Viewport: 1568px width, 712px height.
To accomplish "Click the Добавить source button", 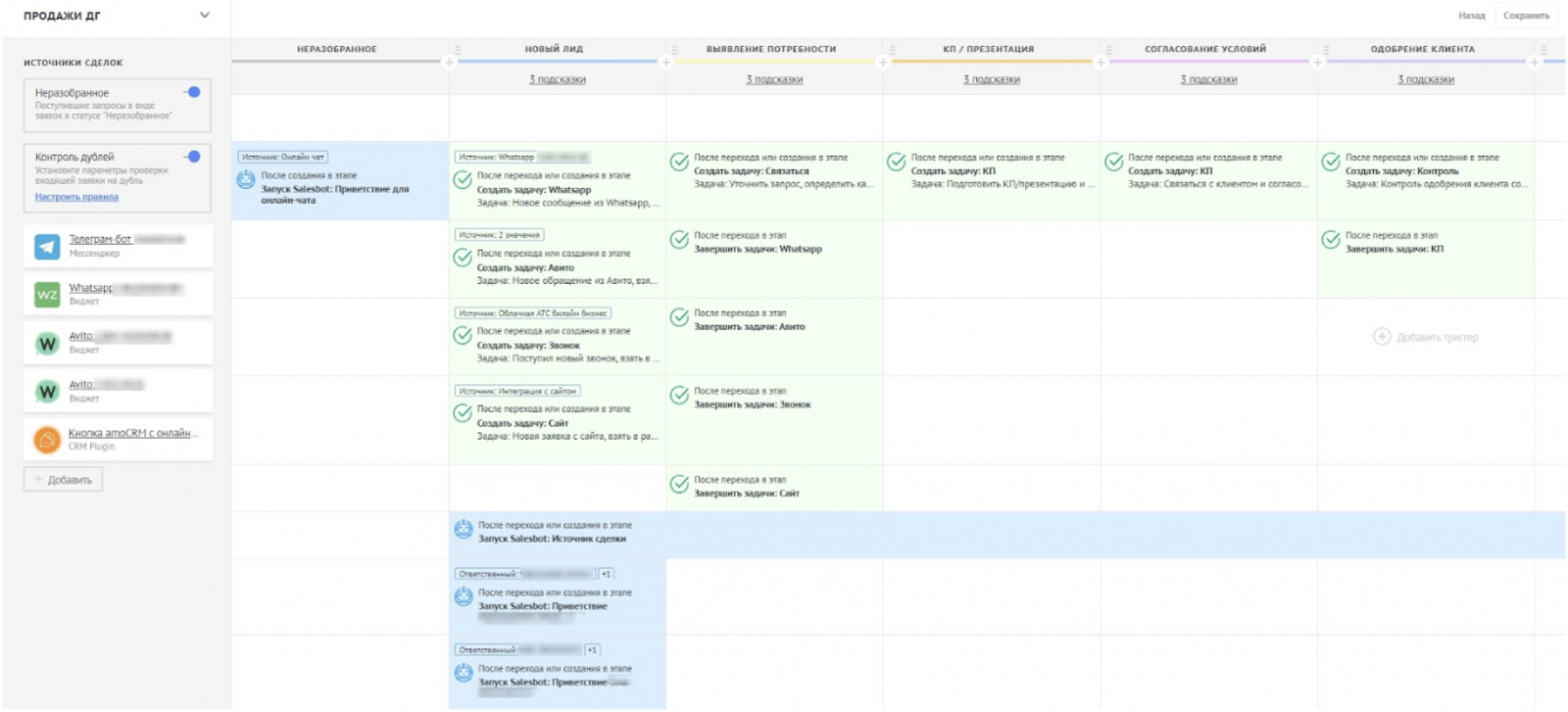I will (63, 480).
